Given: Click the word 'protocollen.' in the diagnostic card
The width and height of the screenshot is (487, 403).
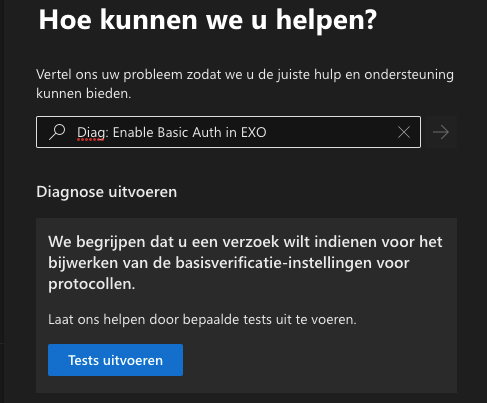Looking at the screenshot, I should pyautogui.click(x=92, y=284).
